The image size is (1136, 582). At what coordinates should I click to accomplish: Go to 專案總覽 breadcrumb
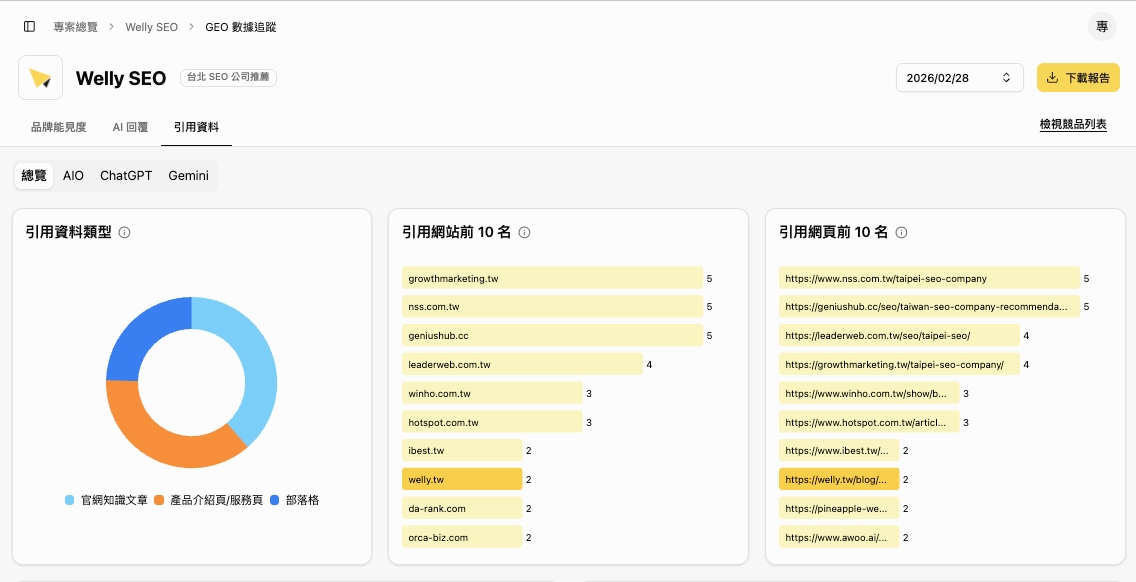coord(76,27)
